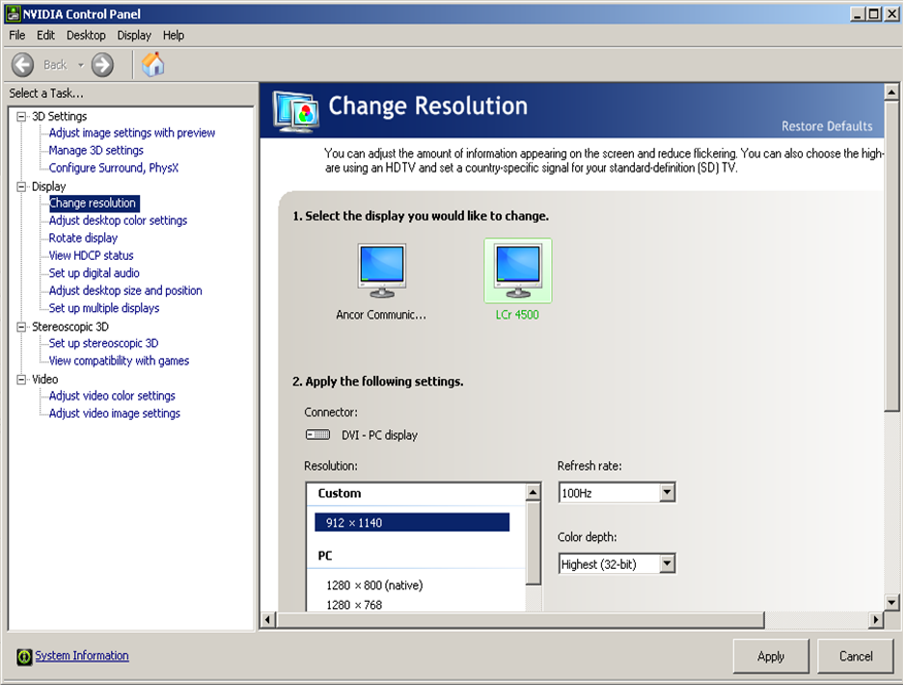The width and height of the screenshot is (903, 685).
Task: Go to the Home house icon
Action: point(153,64)
